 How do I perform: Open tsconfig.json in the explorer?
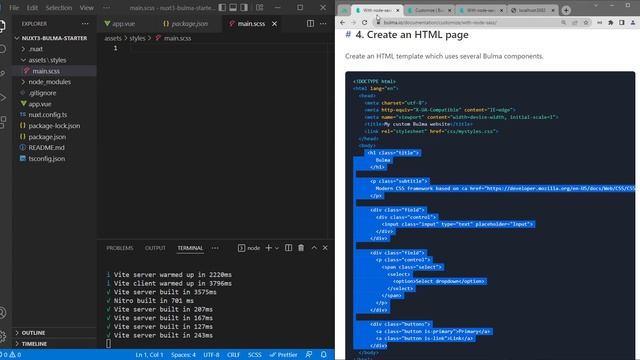click(54, 158)
